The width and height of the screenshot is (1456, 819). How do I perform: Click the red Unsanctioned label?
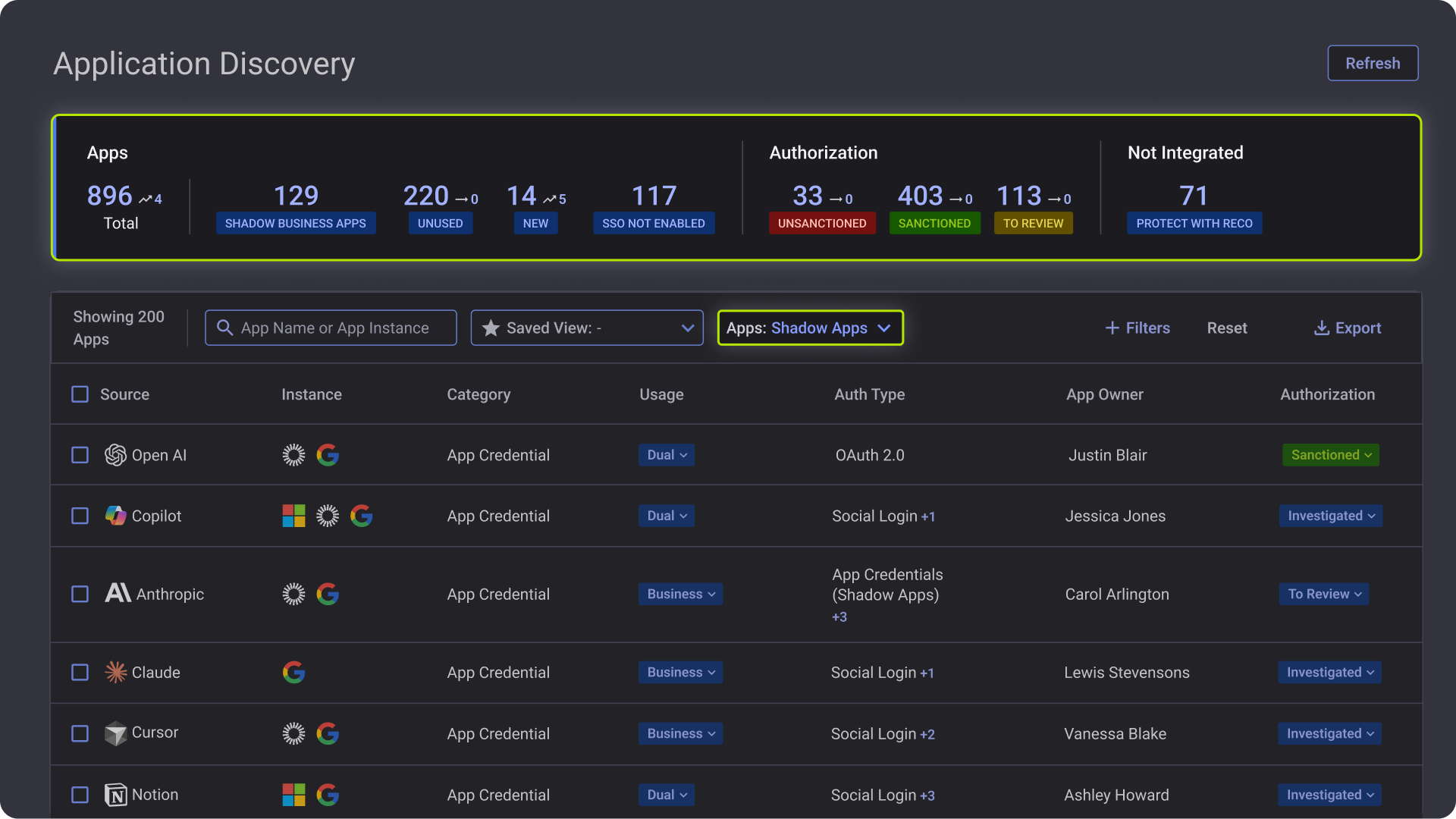coord(821,223)
